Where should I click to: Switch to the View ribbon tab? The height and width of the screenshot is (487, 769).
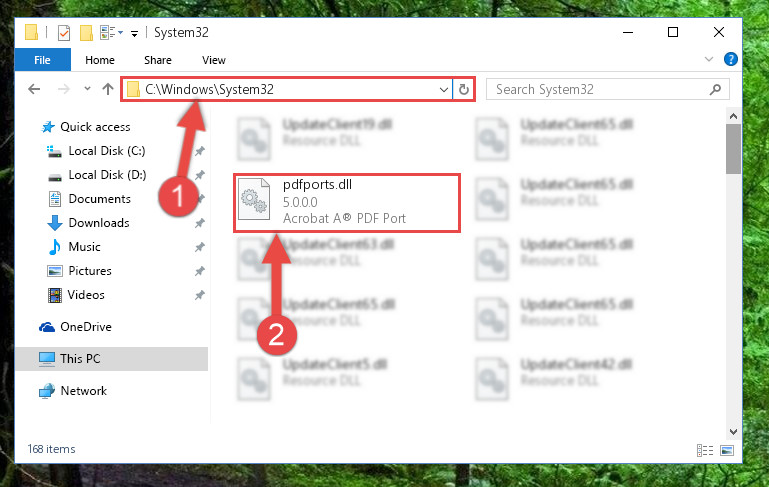pos(214,60)
